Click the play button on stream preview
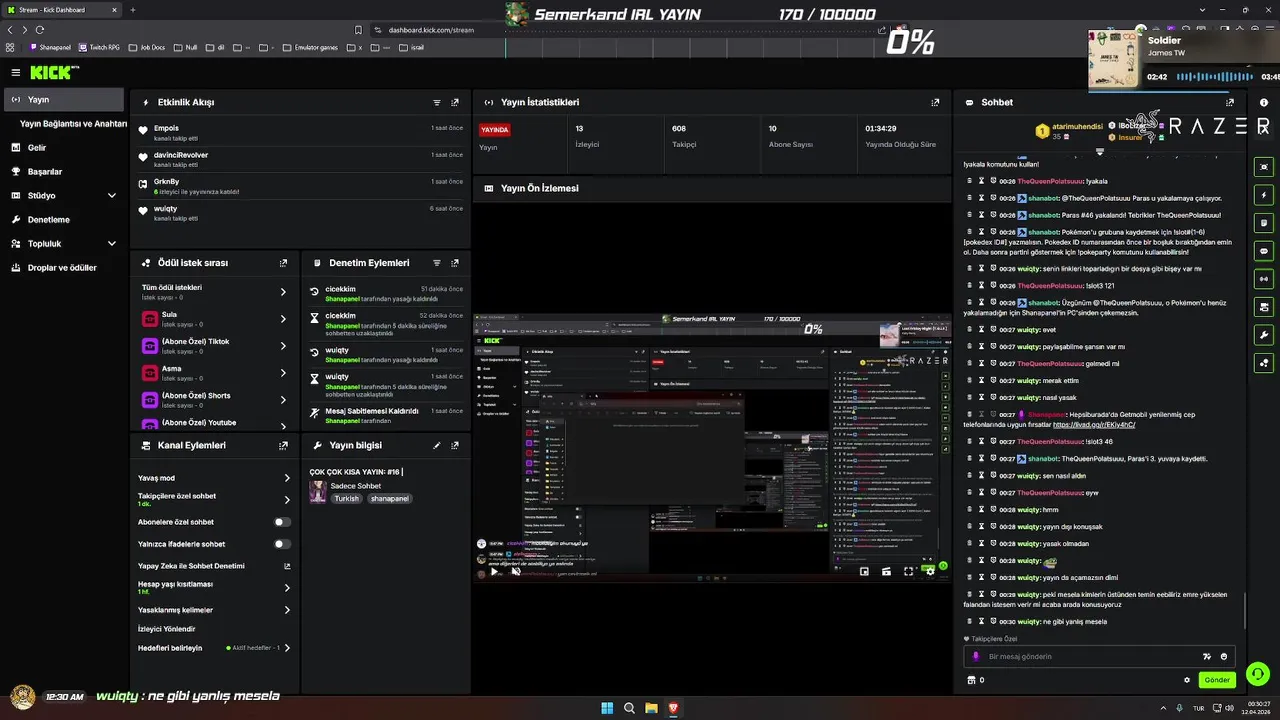 pyautogui.click(x=494, y=571)
